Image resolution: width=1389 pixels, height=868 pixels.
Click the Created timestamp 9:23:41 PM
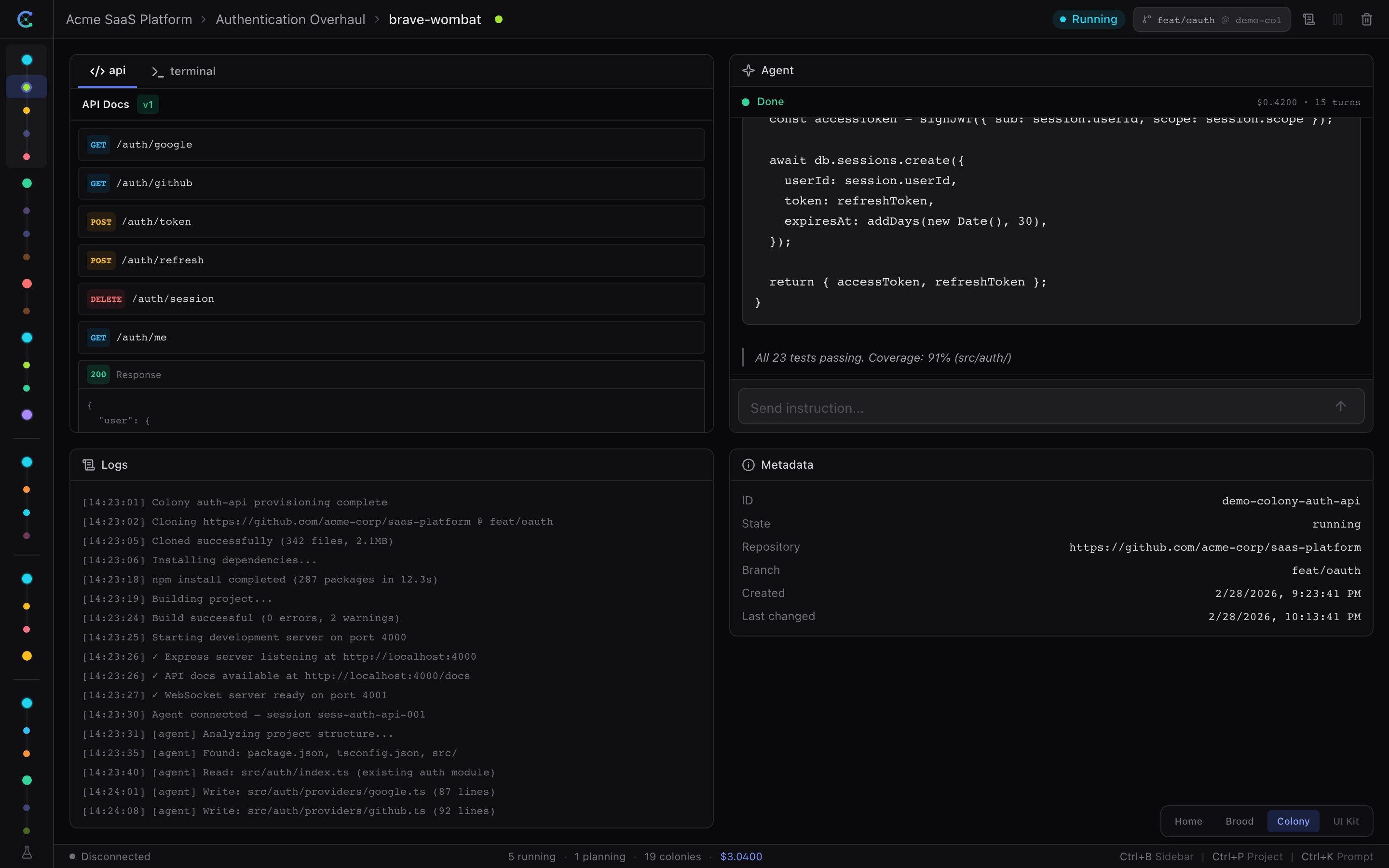(x=1287, y=594)
